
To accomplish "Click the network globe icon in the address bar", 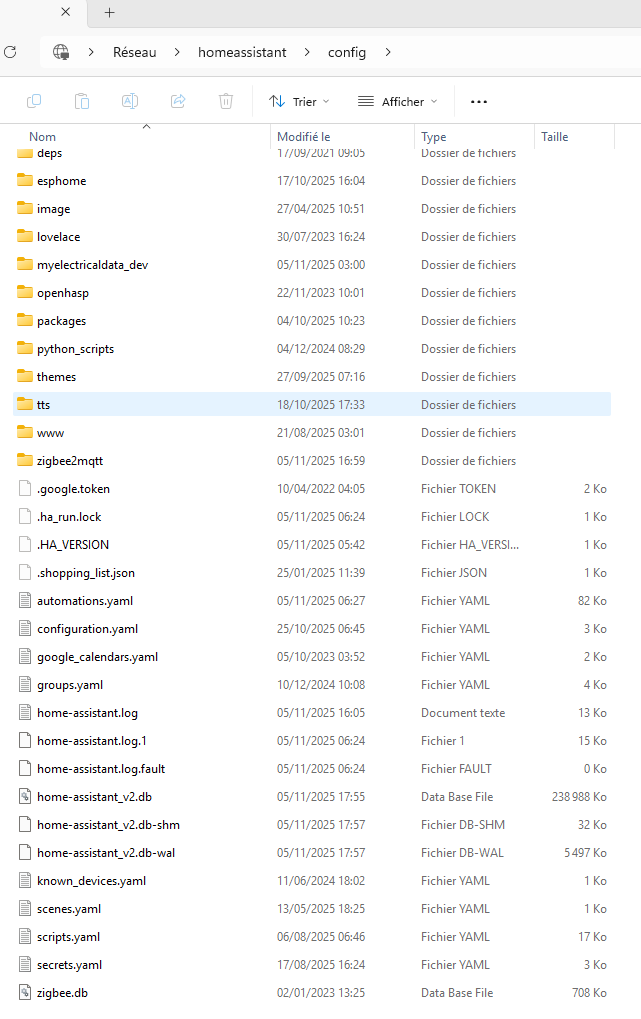I will pos(61,52).
